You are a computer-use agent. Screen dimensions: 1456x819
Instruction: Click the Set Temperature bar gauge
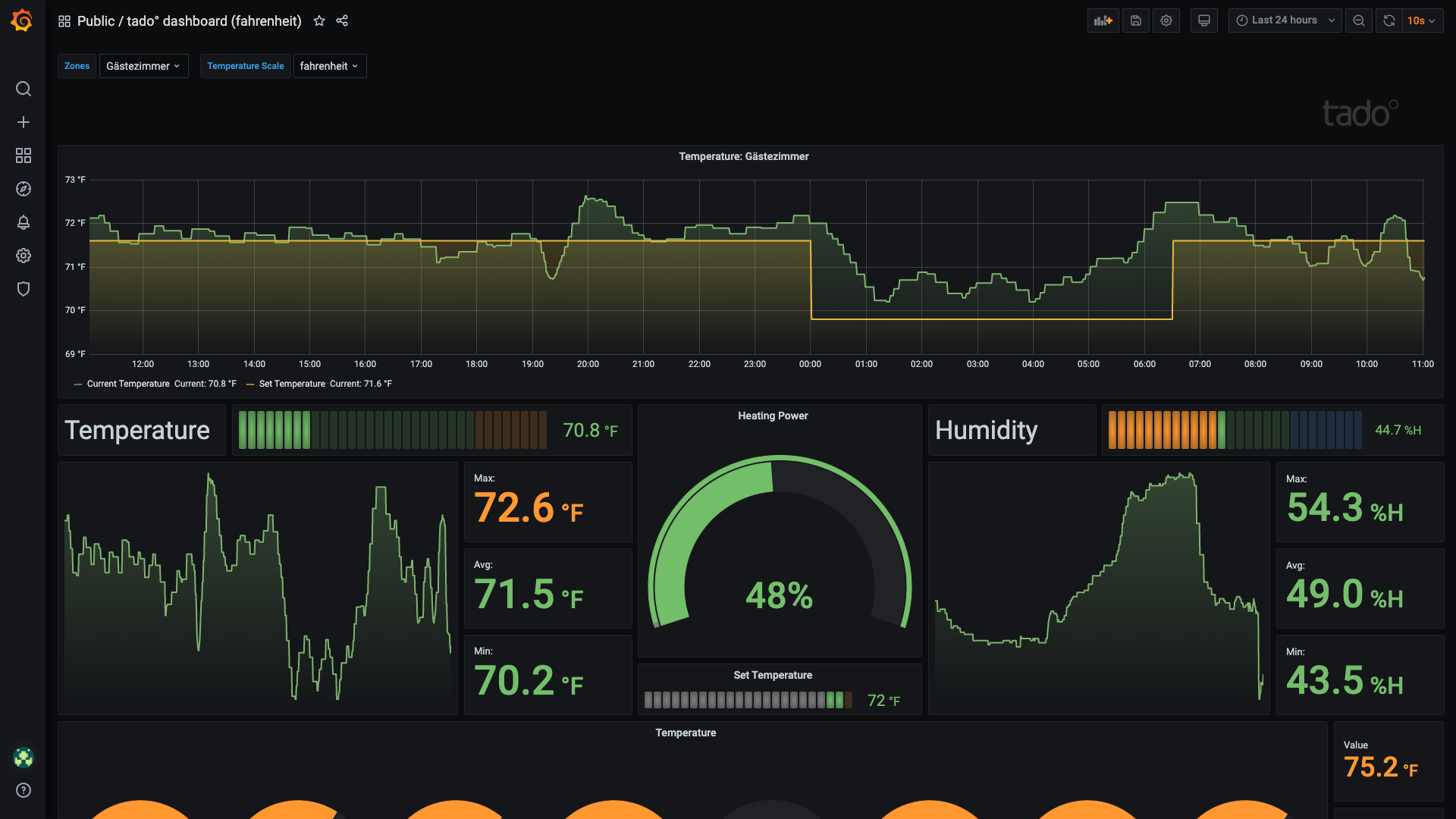click(x=748, y=700)
